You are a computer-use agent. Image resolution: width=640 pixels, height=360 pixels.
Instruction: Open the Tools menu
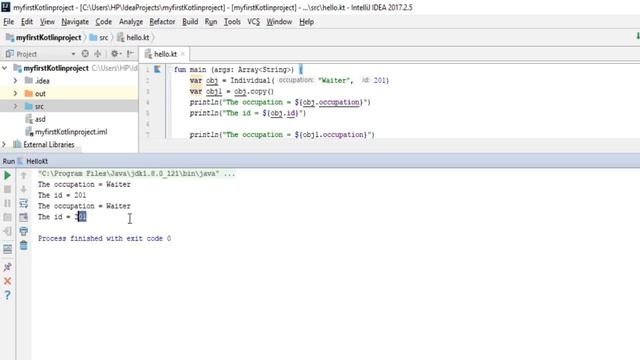[232, 22]
